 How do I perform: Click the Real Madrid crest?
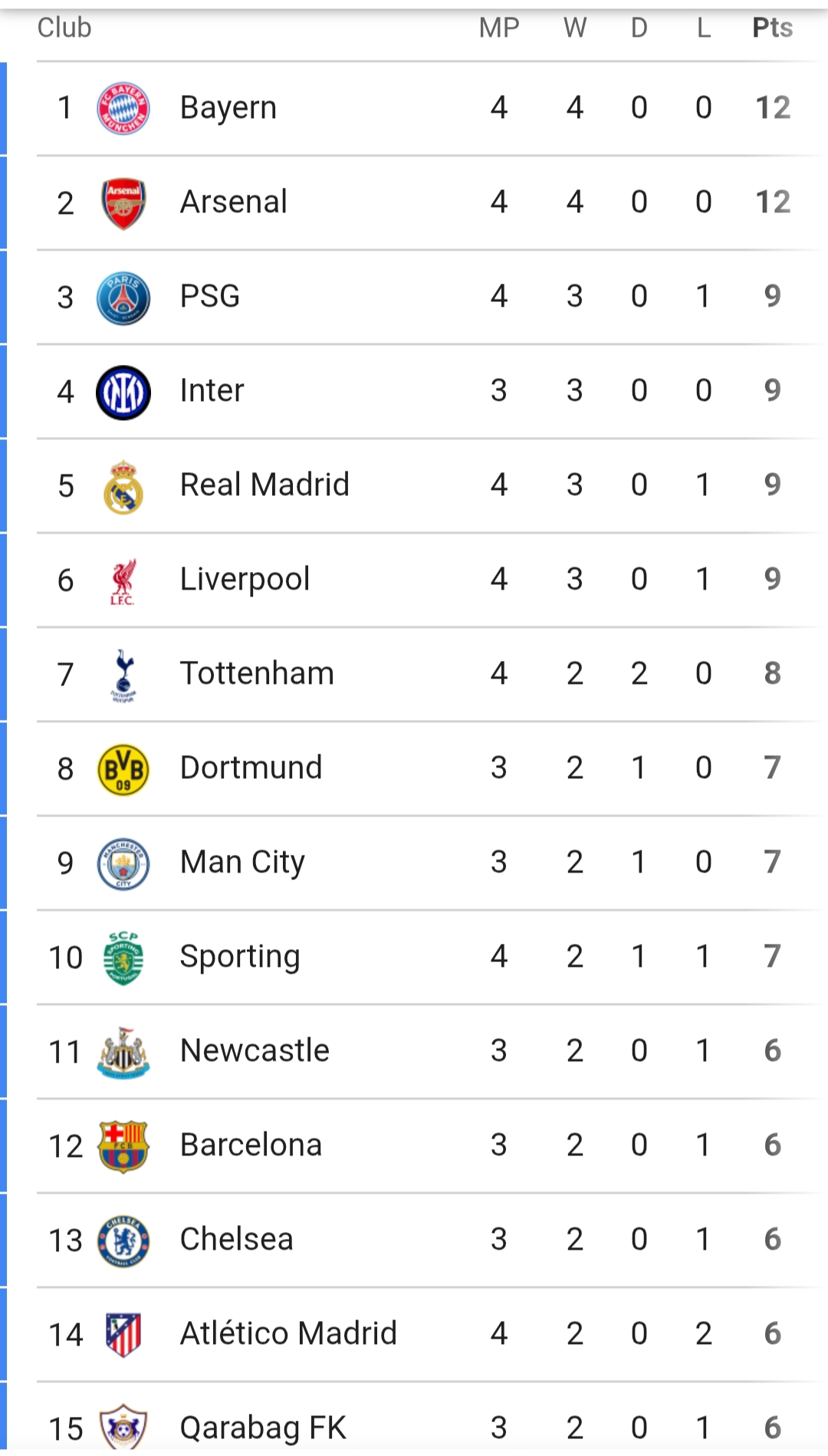[x=123, y=486]
